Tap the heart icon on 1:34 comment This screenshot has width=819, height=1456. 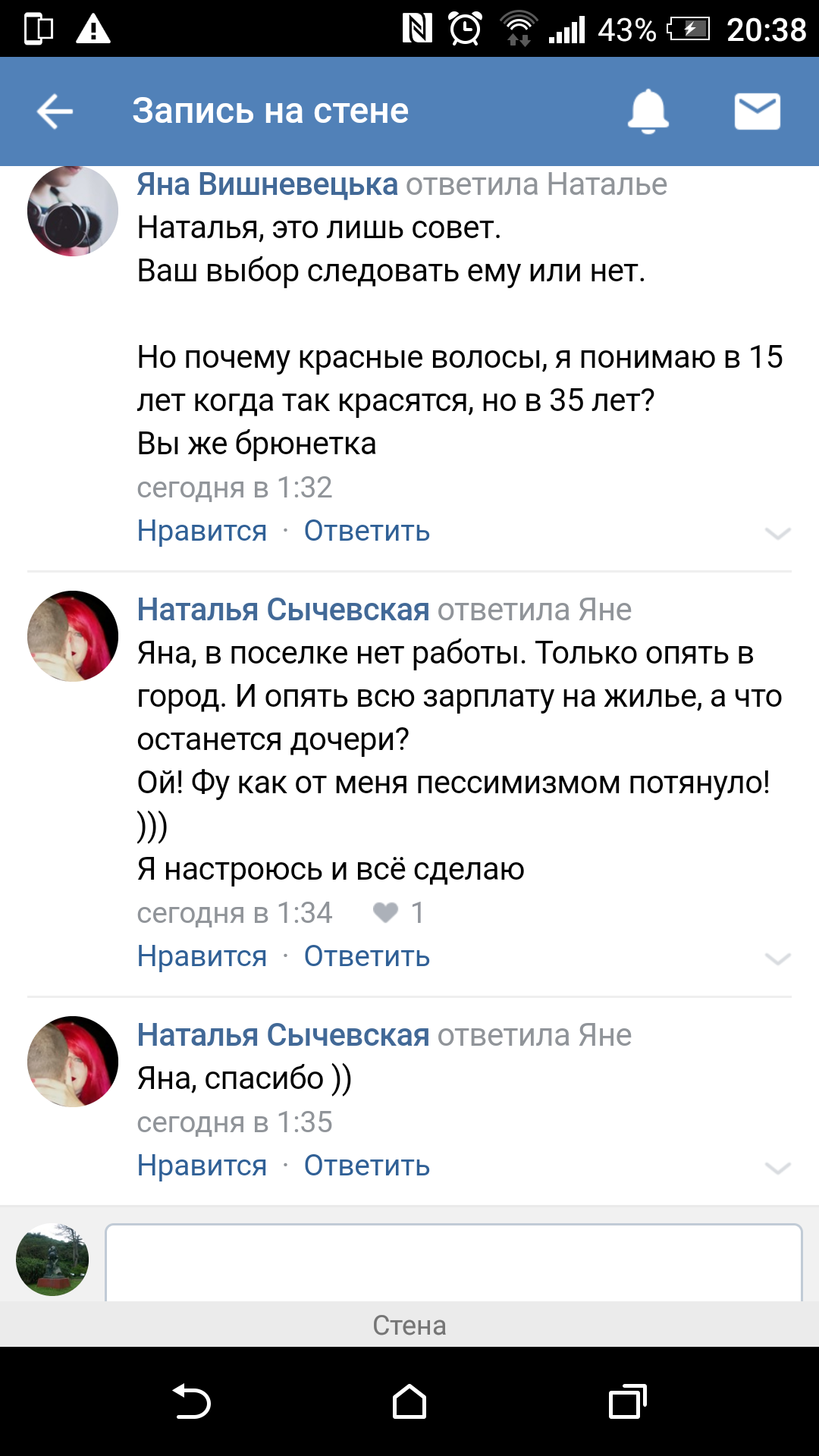(x=385, y=912)
